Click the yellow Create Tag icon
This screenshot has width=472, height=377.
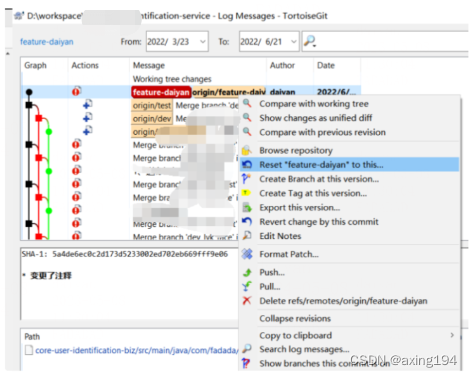(x=246, y=193)
